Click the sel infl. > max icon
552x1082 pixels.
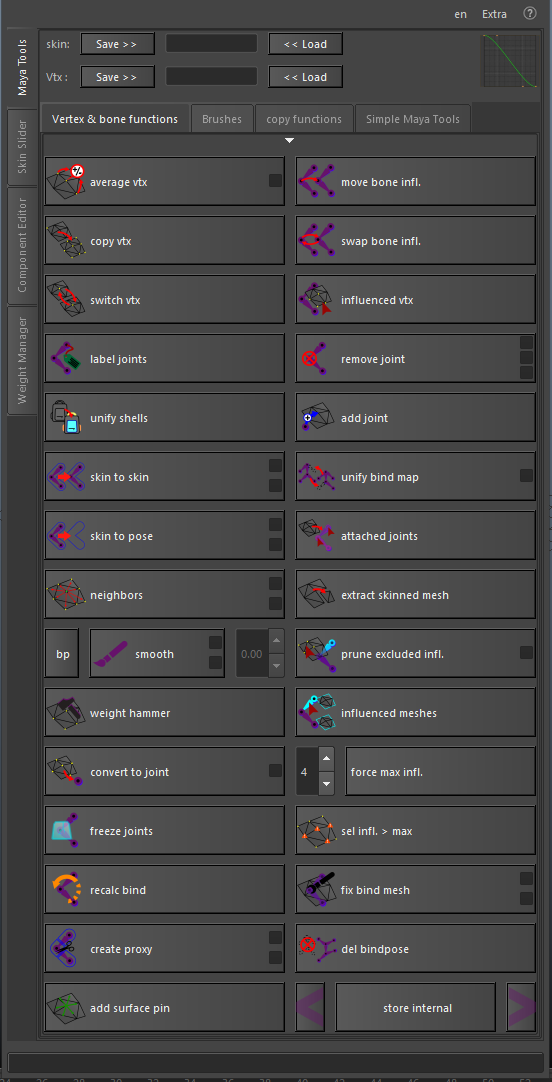pos(317,830)
